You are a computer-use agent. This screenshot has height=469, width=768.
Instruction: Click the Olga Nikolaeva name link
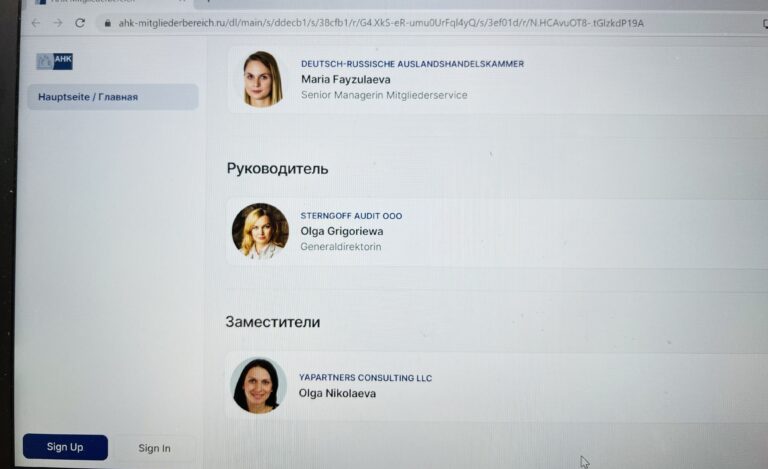(x=339, y=393)
